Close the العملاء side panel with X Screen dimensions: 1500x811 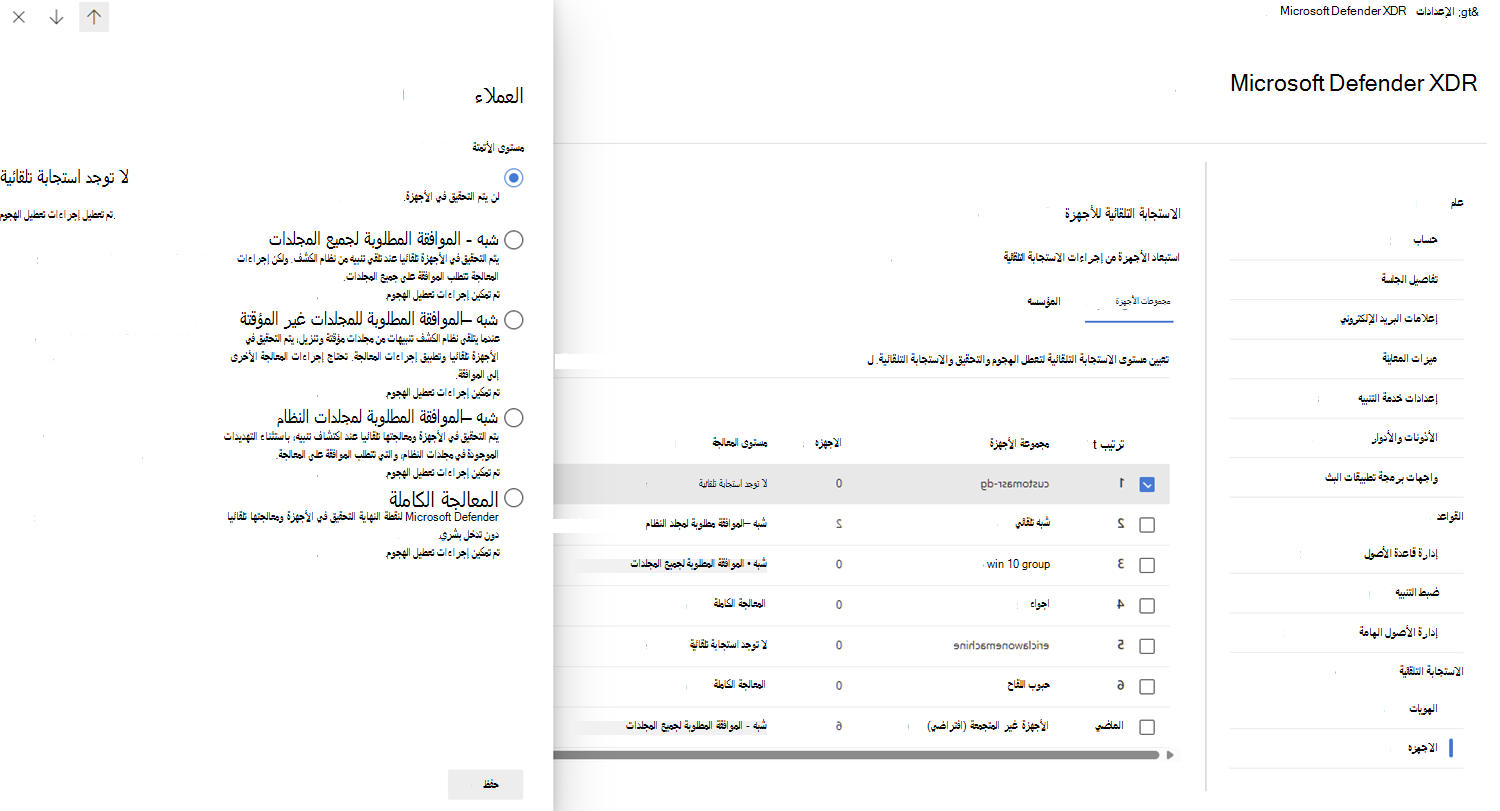click(x=19, y=17)
